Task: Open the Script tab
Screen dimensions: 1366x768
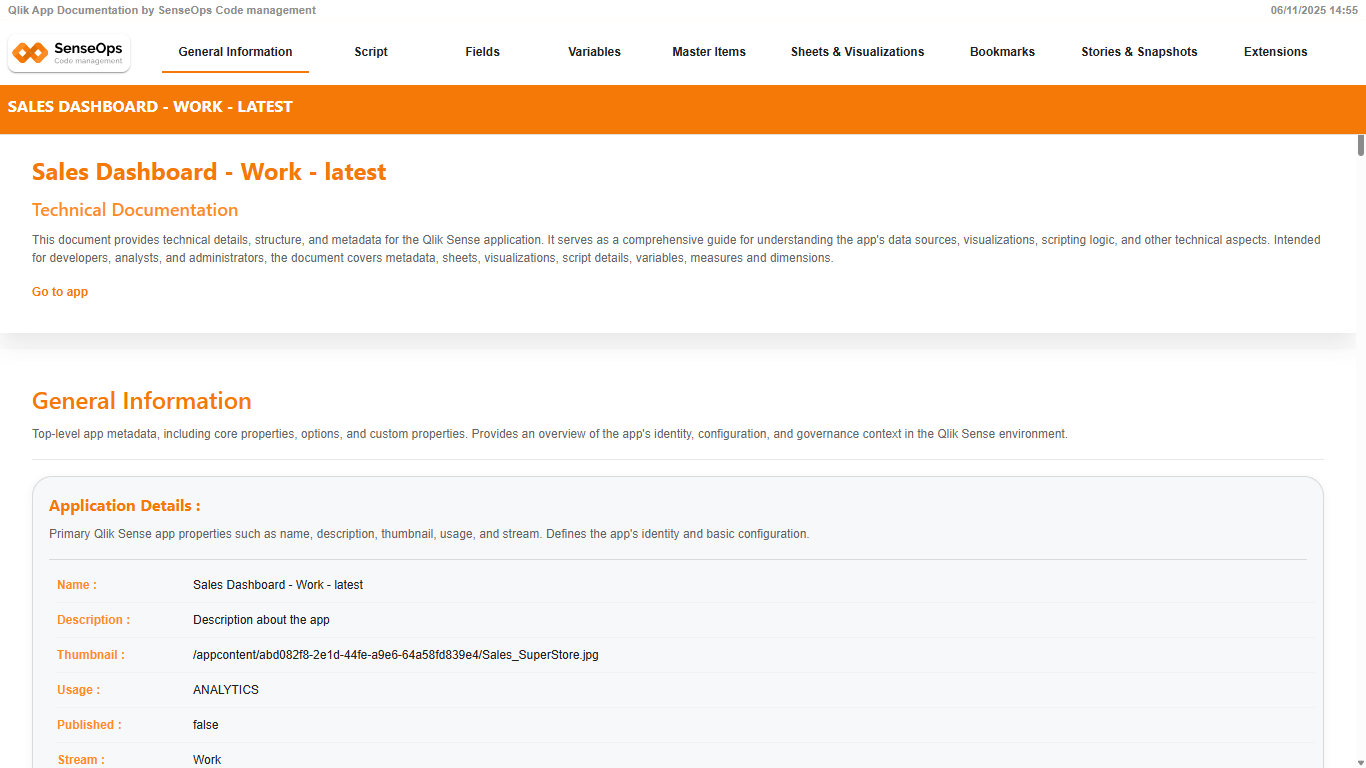Action: (x=370, y=52)
